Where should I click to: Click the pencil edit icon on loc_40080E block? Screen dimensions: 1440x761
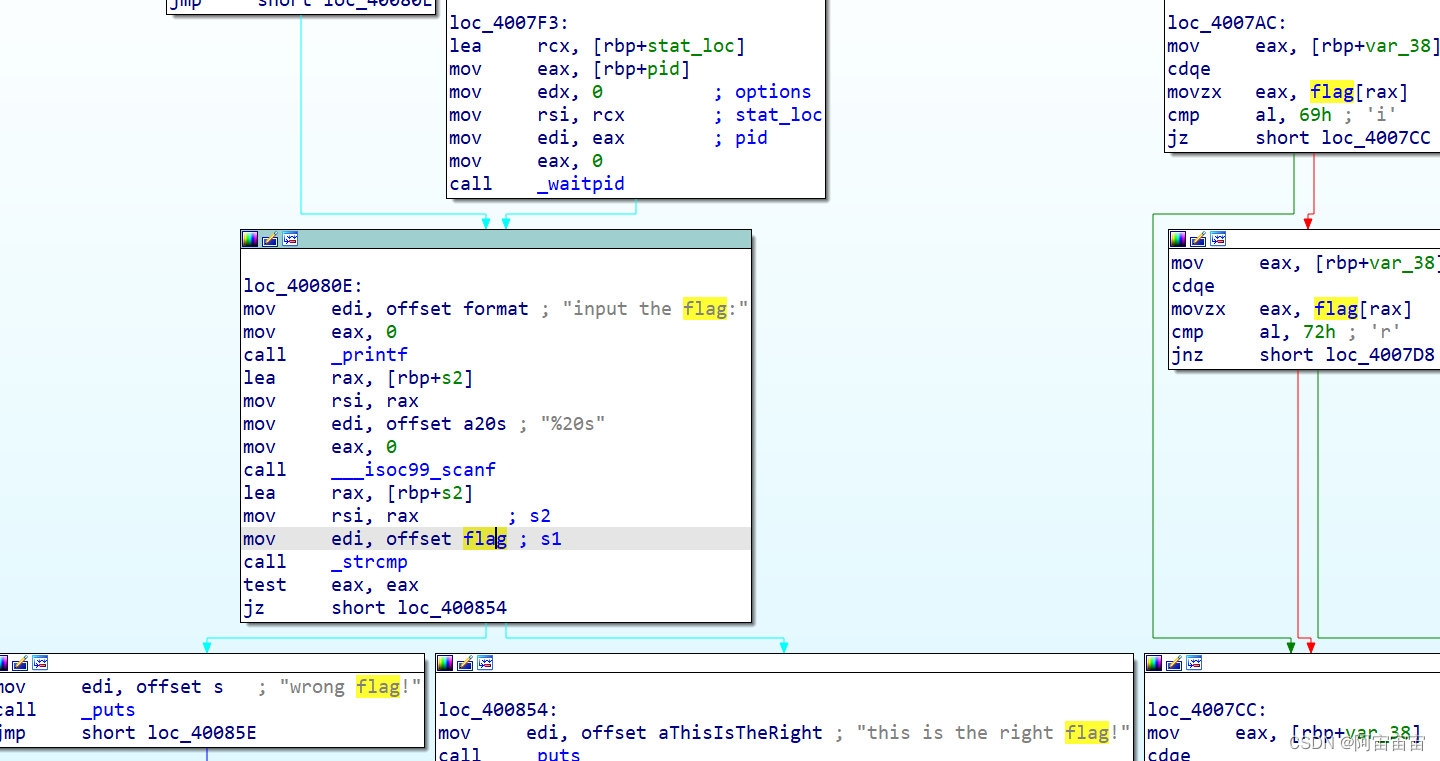coord(269,239)
